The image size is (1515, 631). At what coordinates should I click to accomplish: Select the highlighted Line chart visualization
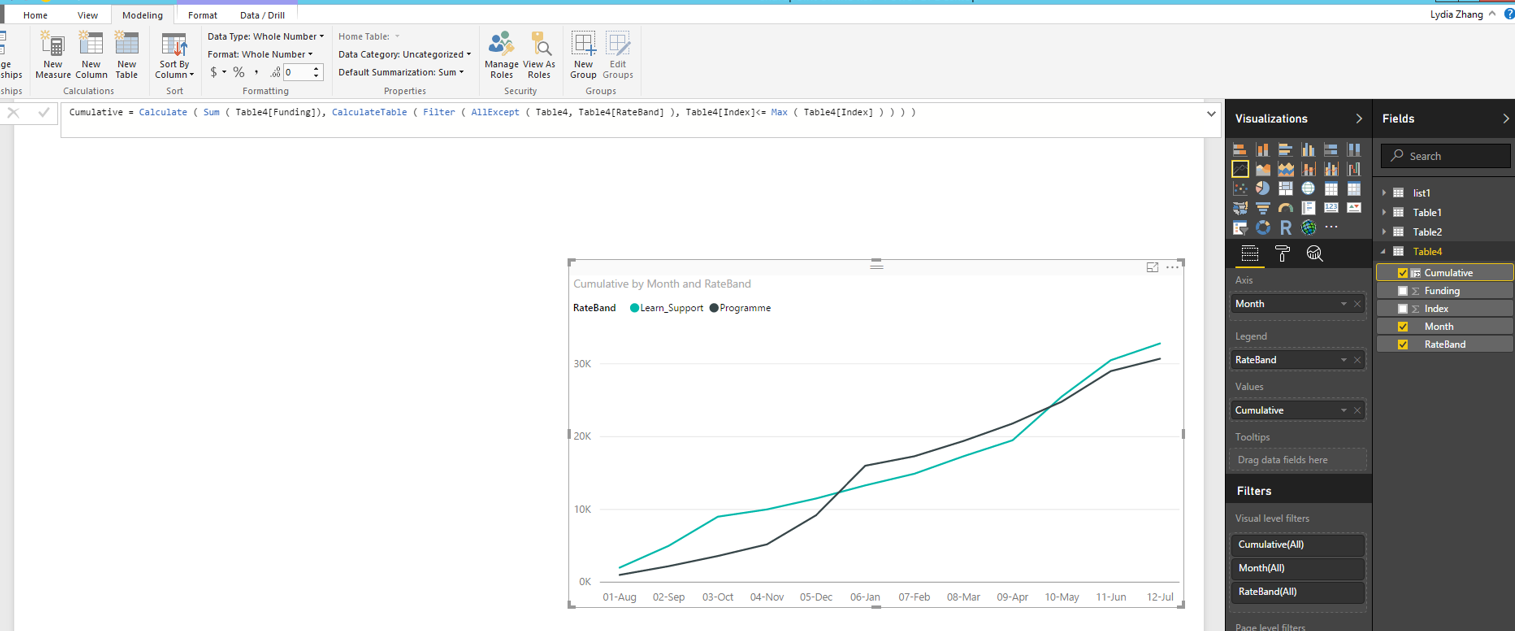[x=1240, y=169]
